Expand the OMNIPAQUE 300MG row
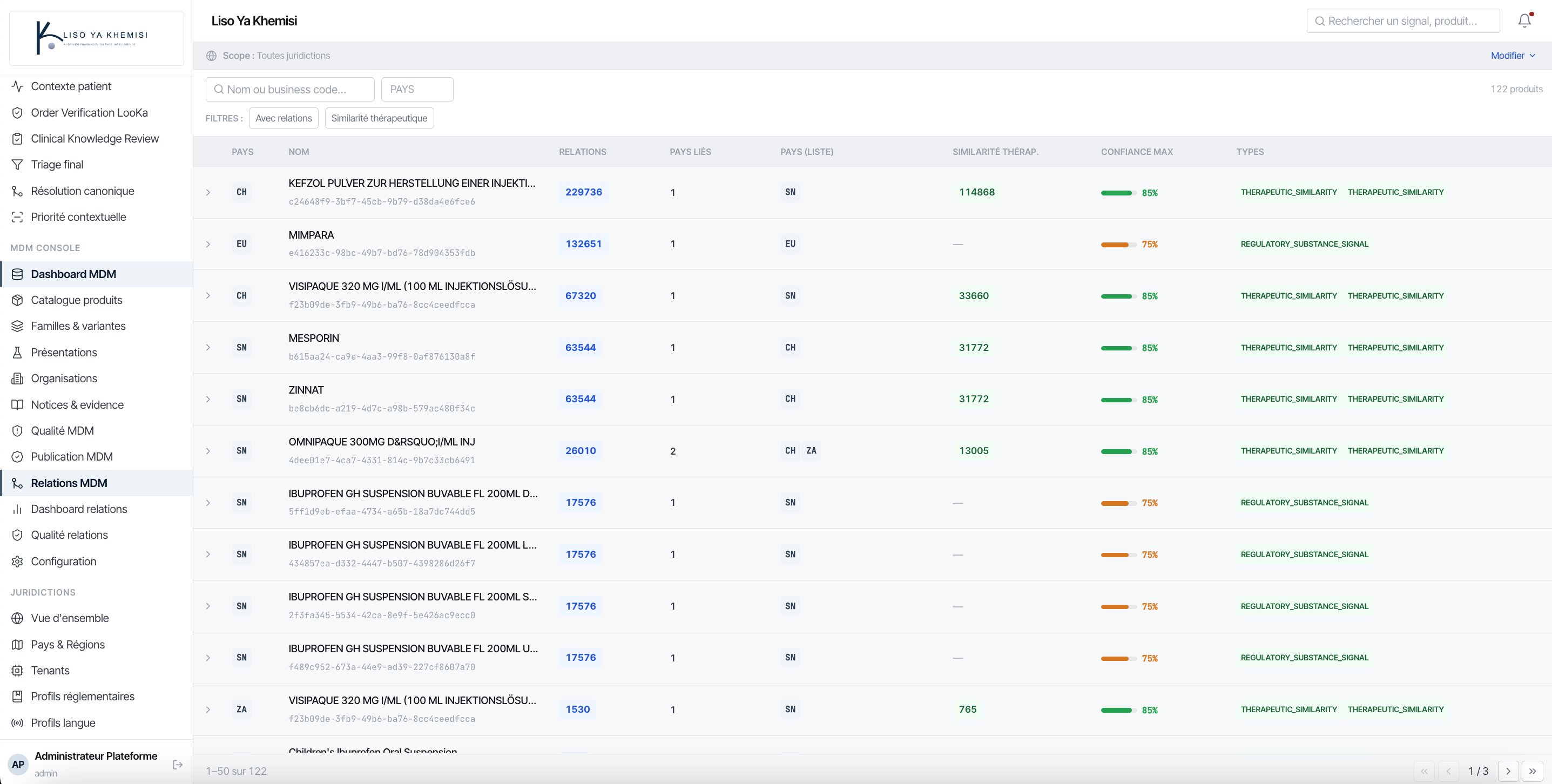Viewport: 1552px width, 784px height. tap(208, 451)
